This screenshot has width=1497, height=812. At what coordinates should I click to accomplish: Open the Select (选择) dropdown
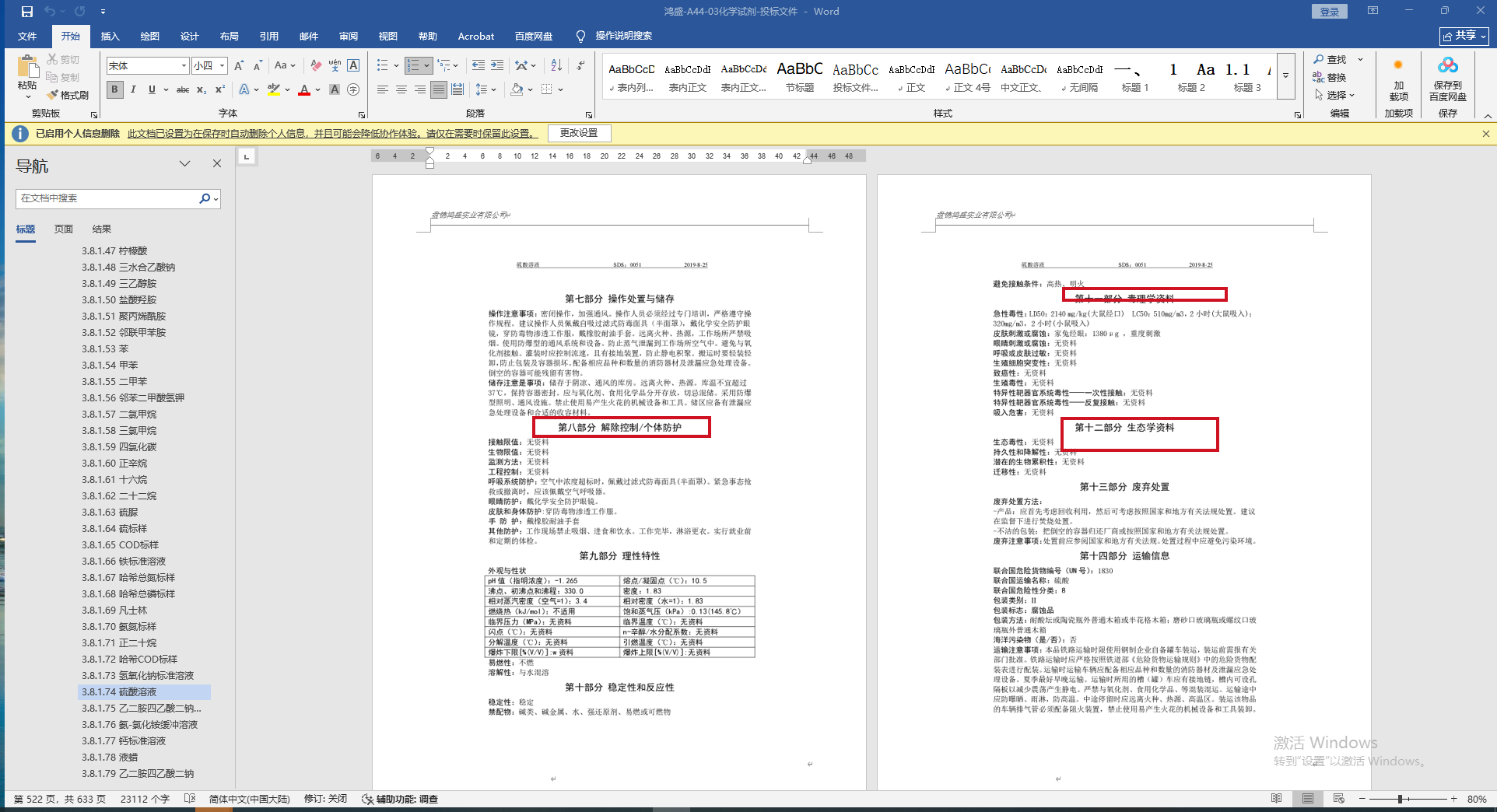(x=1335, y=95)
